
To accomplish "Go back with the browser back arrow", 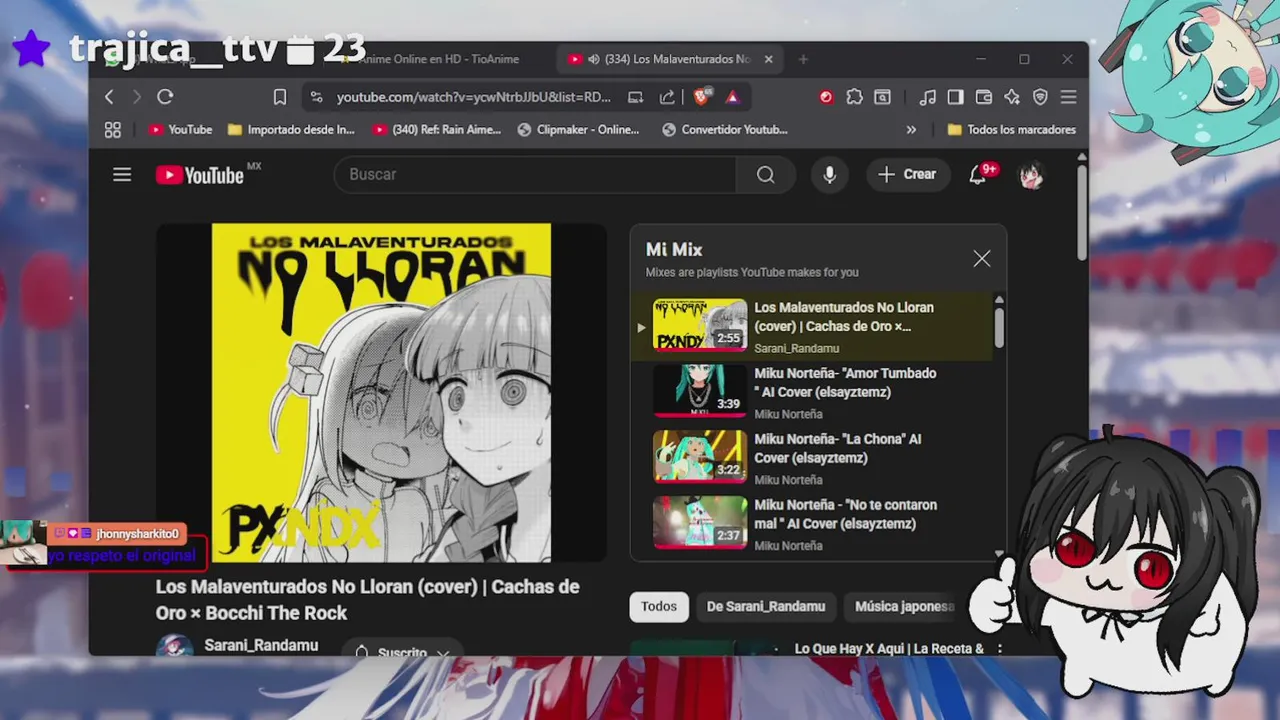I will [109, 97].
